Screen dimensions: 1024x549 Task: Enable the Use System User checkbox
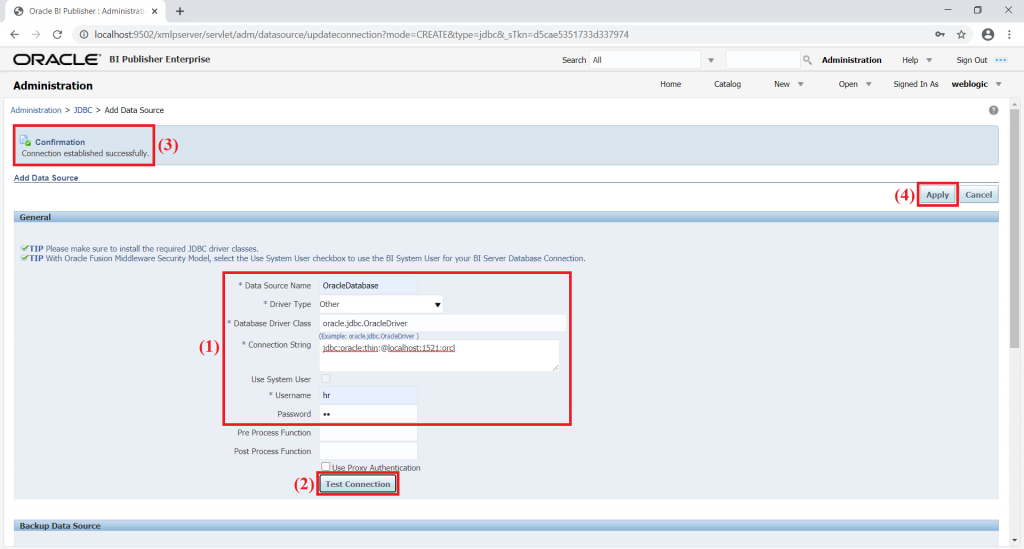(325, 379)
